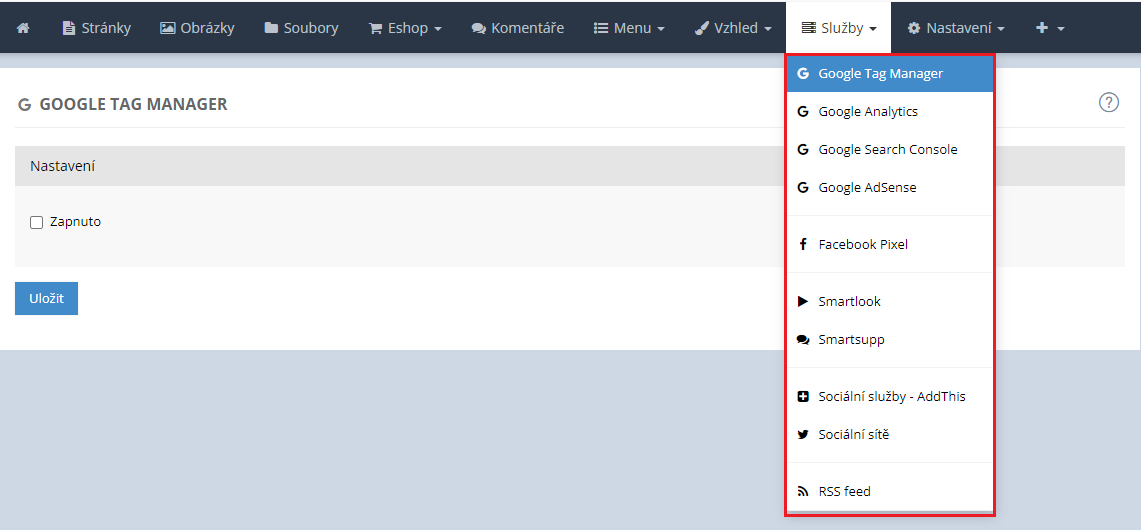The height and width of the screenshot is (530, 1141).
Task: Click the Smartsupp chat bubble icon
Action: tap(802, 339)
